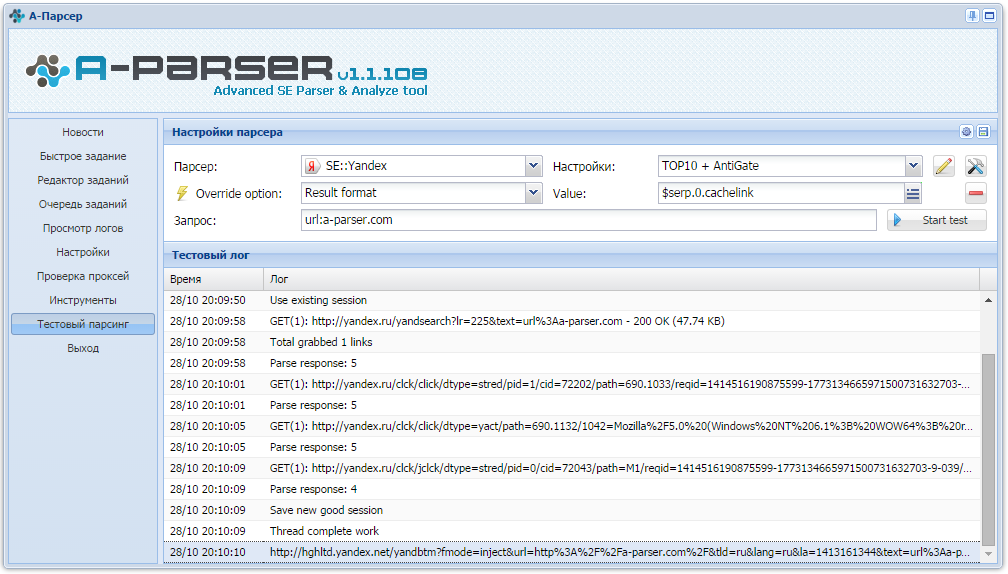The width and height of the screenshot is (1008, 574).
Task: Remove override option with red minus icon
Action: (x=975, y=193)
